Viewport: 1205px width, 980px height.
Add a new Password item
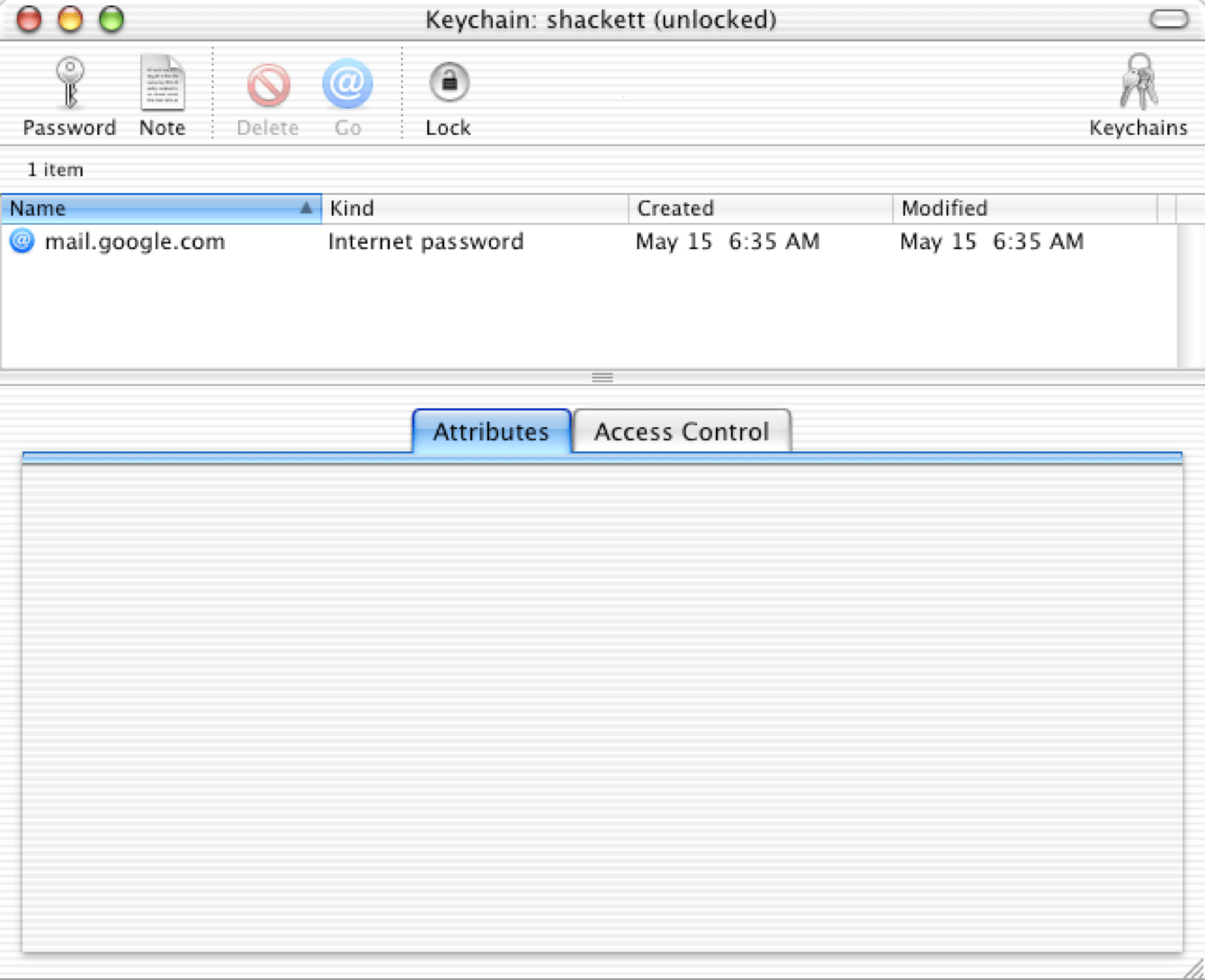[x=69, y=95]
